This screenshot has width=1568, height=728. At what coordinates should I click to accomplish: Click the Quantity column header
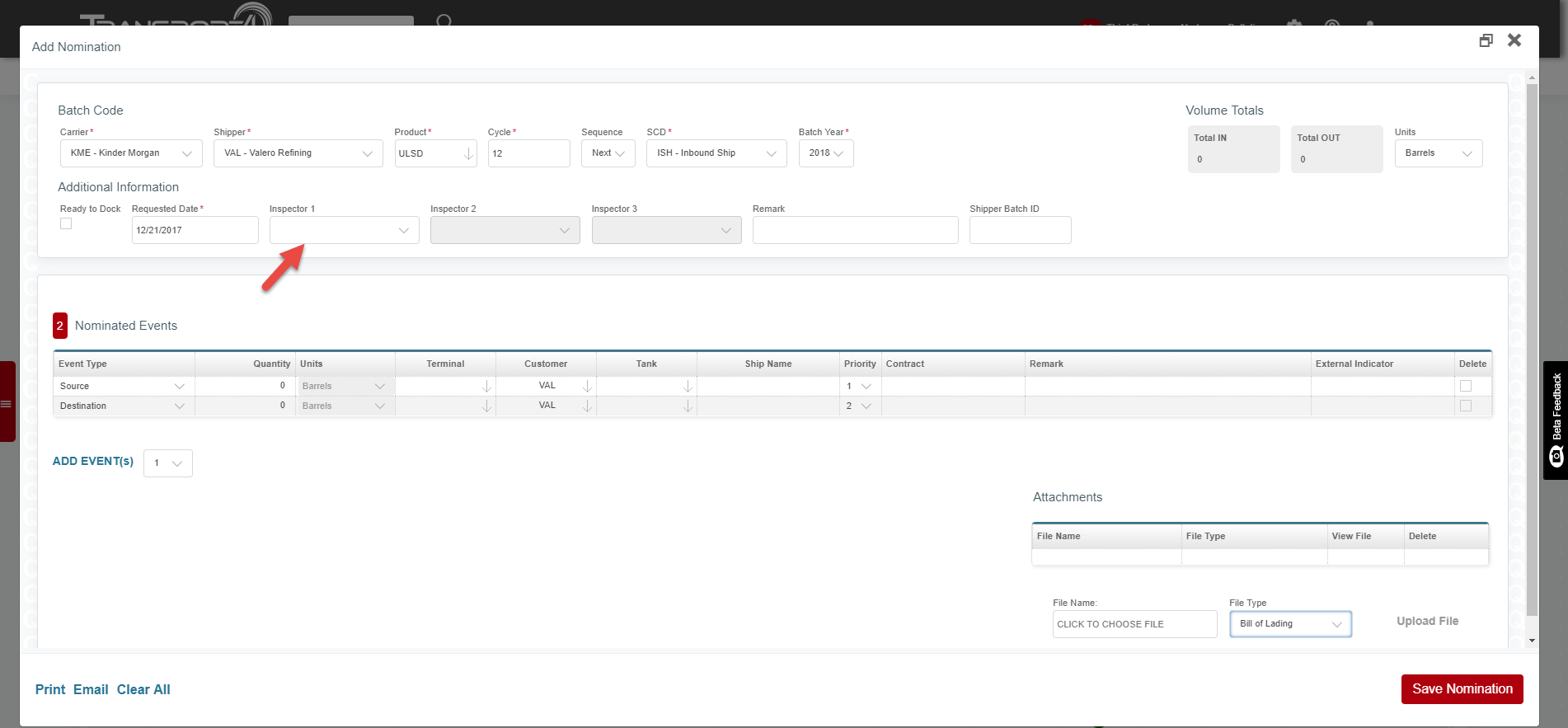[x=271, y=364]
